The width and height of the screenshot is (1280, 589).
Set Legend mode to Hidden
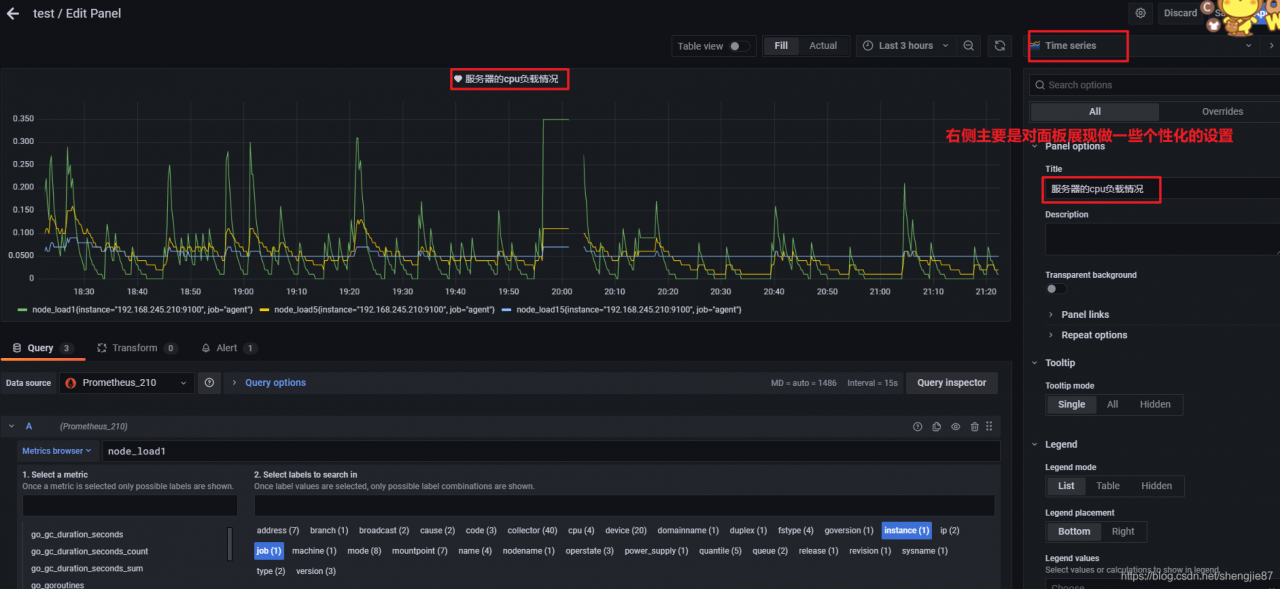pos(1156,486)
